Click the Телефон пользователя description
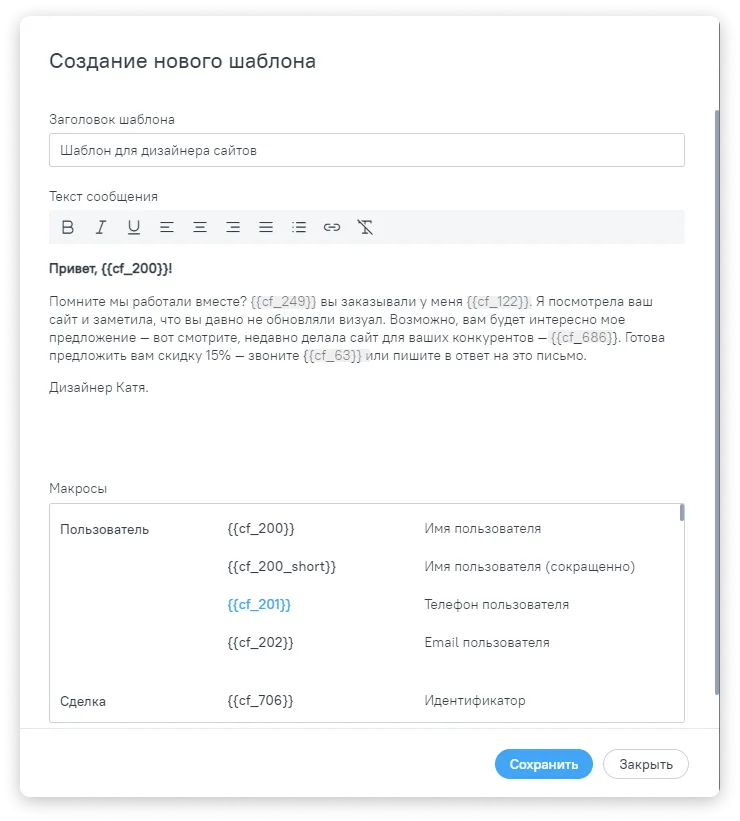Screen dimensions: 740x821 [x=496, y=605]
